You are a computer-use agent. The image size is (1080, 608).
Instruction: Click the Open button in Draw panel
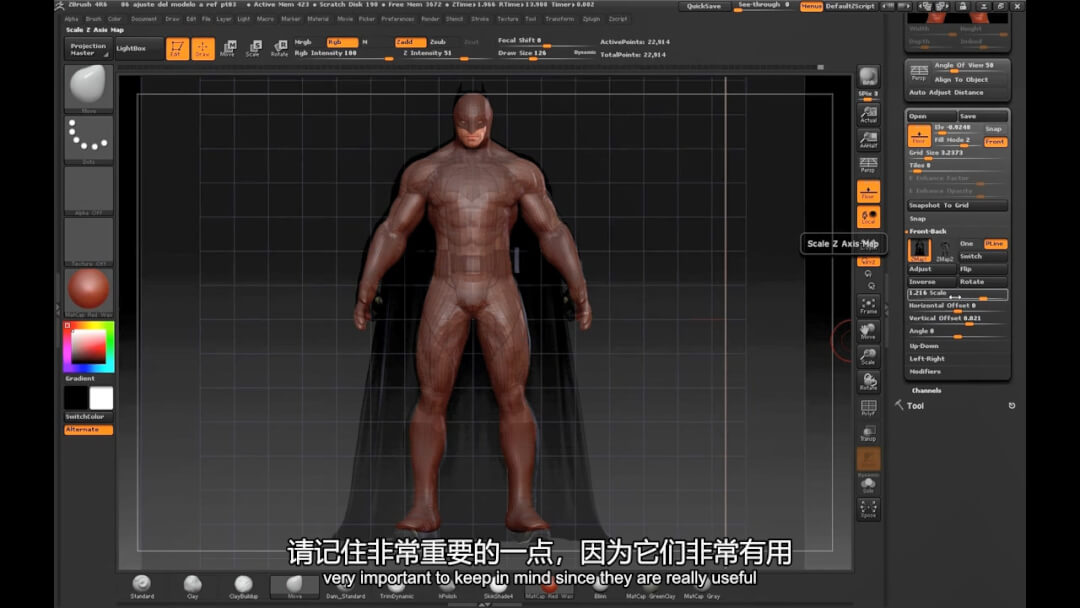(931, 116)
